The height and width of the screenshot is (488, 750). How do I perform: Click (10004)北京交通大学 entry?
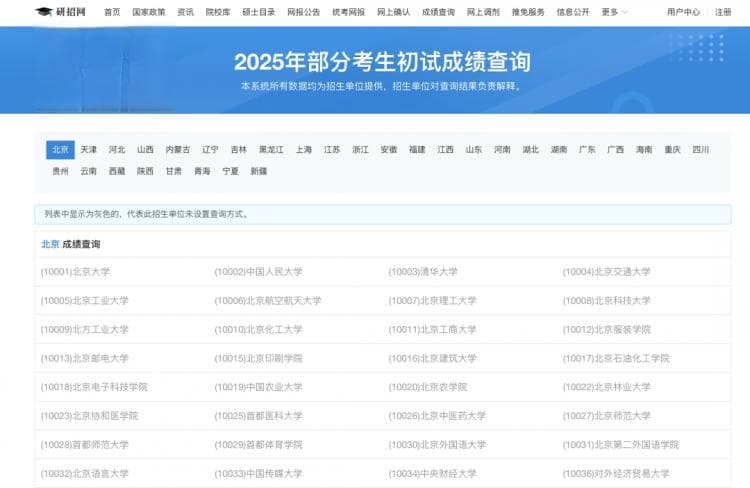607,272
